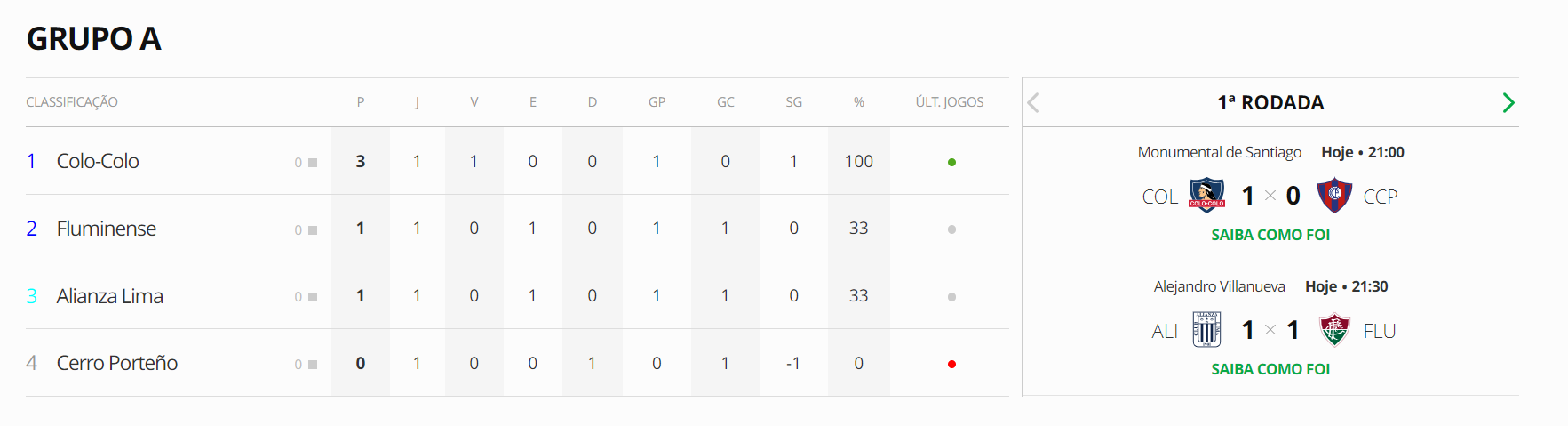
Task: Click the Colo-Colo club crest
Action: 1206,195
